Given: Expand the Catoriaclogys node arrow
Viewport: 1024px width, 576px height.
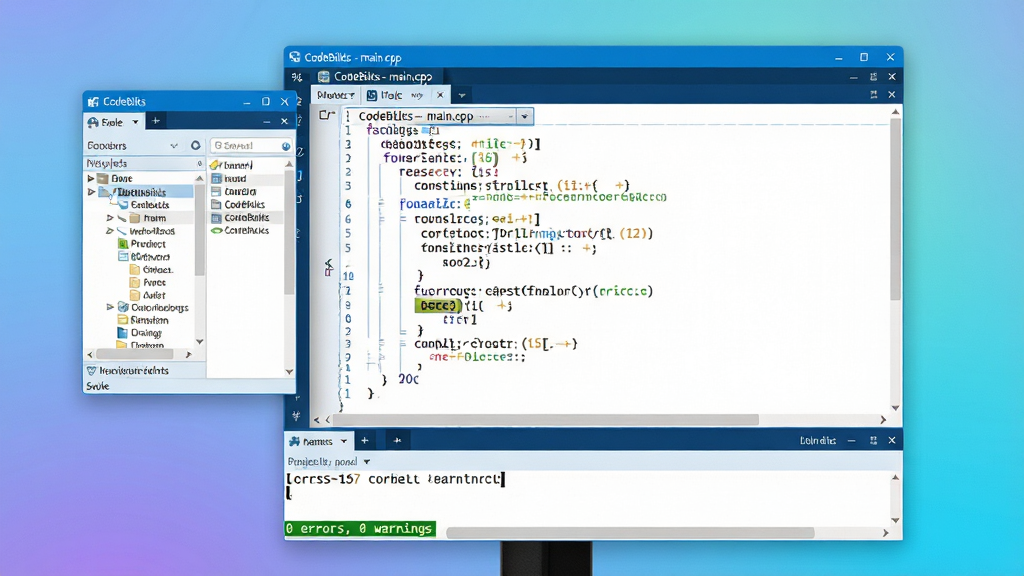Looking at the screenshot, I should click(x=110, y=307).
